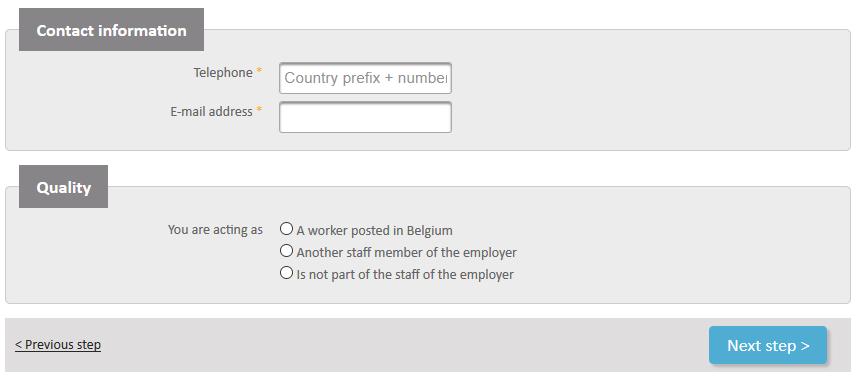Click the Quality section header

coord(63,187)
